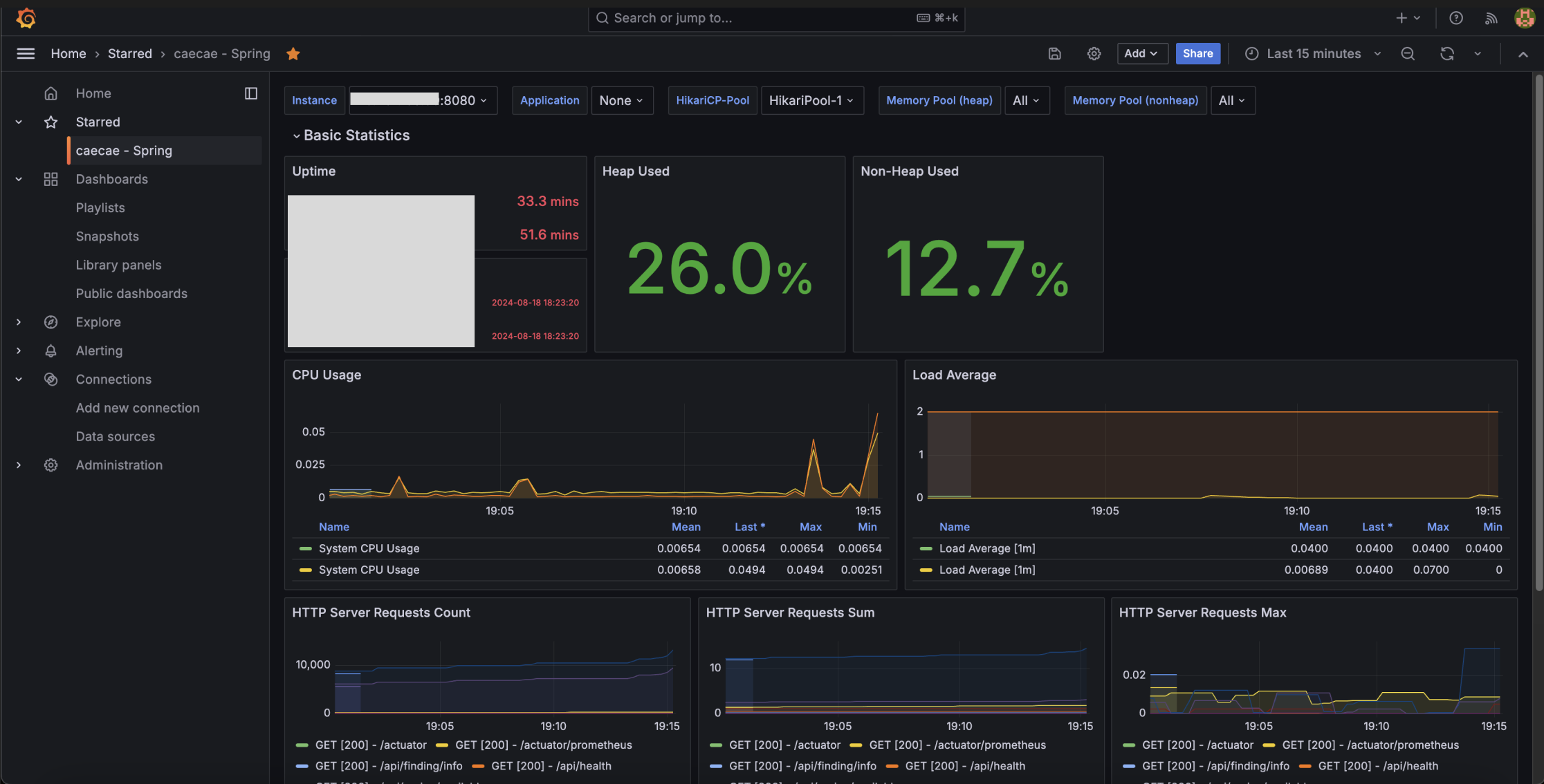Viewport: 1544px width, 784px height.
Task: Unstar the dashboard with the star icon
Action: [x=293, y=53]
